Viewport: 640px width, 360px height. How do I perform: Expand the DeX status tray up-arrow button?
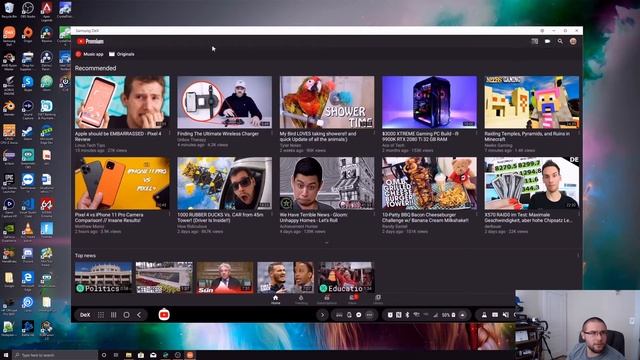[x=462, y=315]
